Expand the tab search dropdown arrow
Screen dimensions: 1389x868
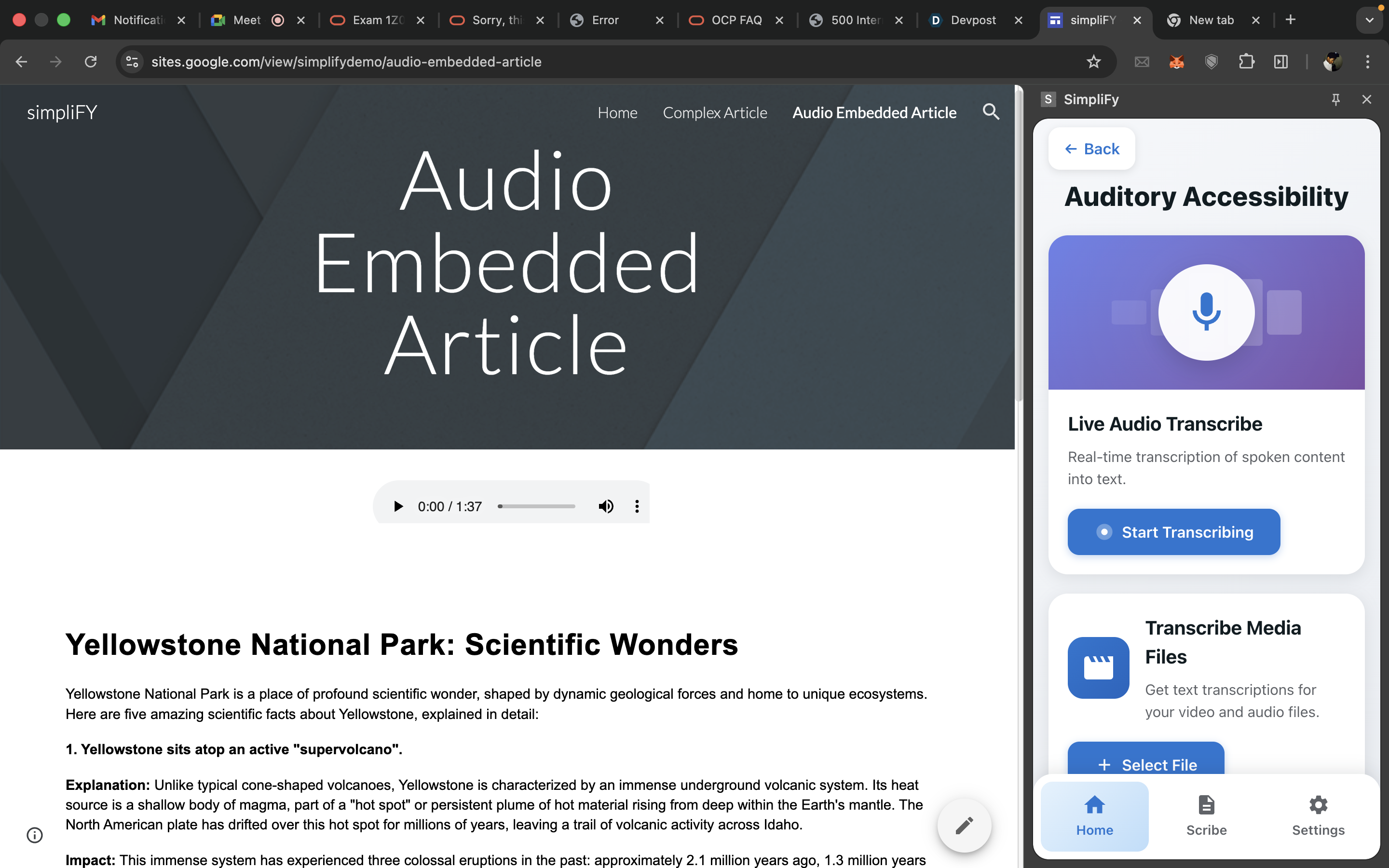pos(1370,20)
